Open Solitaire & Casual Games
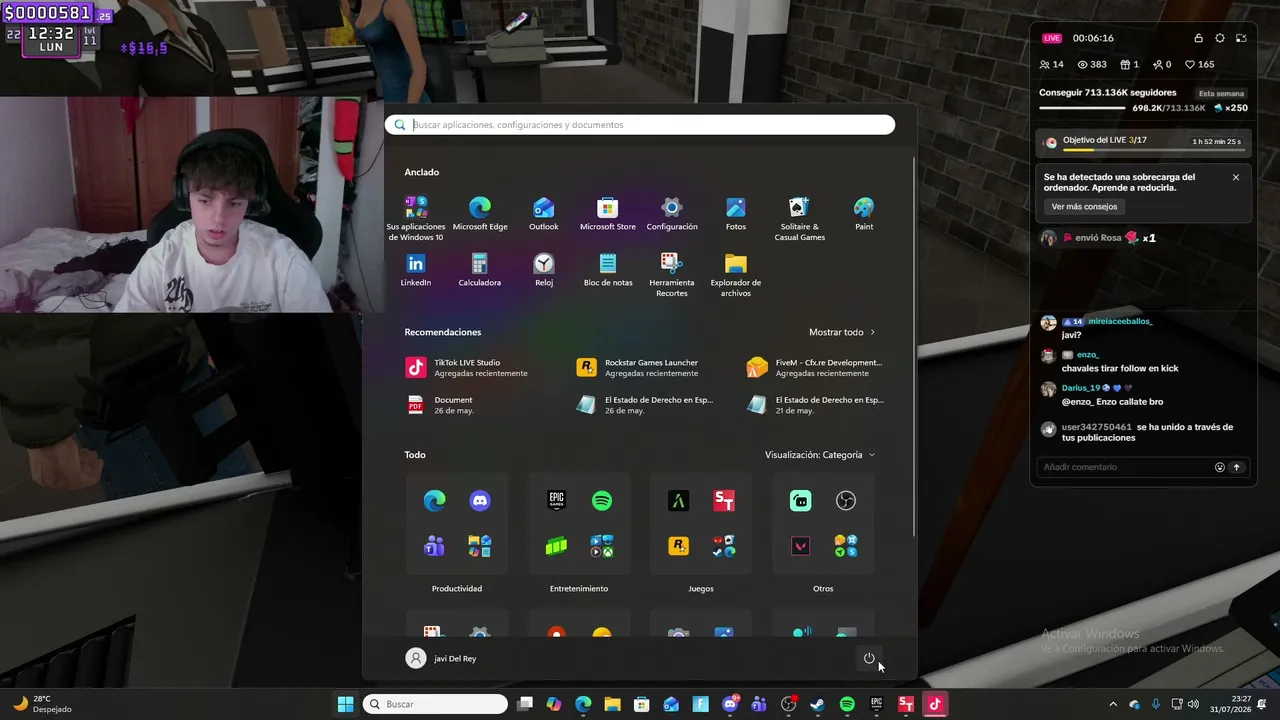This screenshot has height=720, width=1280. pos(800,219)
